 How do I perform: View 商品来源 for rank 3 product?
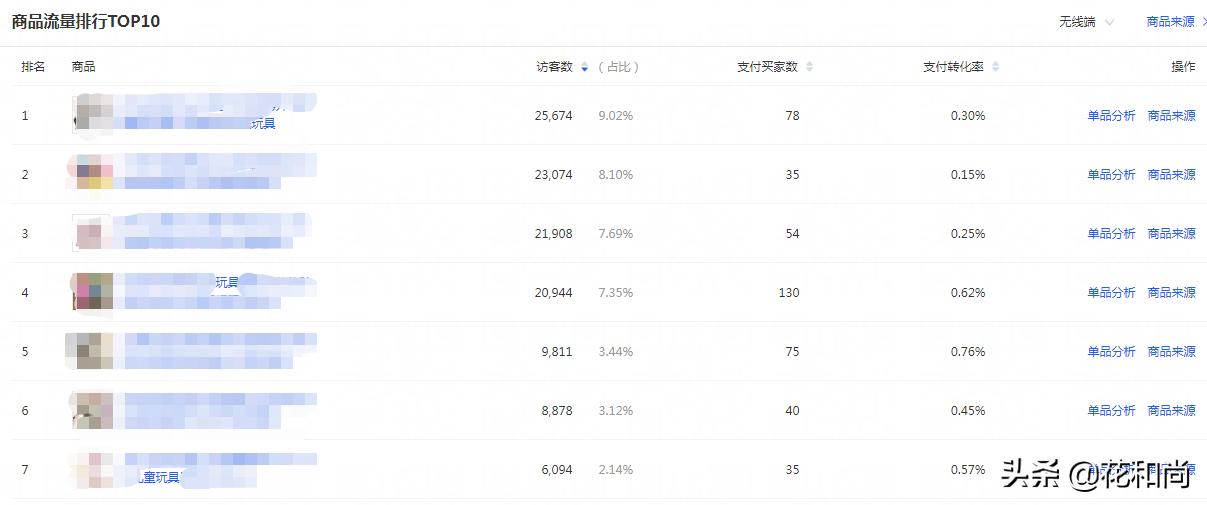1171,234
